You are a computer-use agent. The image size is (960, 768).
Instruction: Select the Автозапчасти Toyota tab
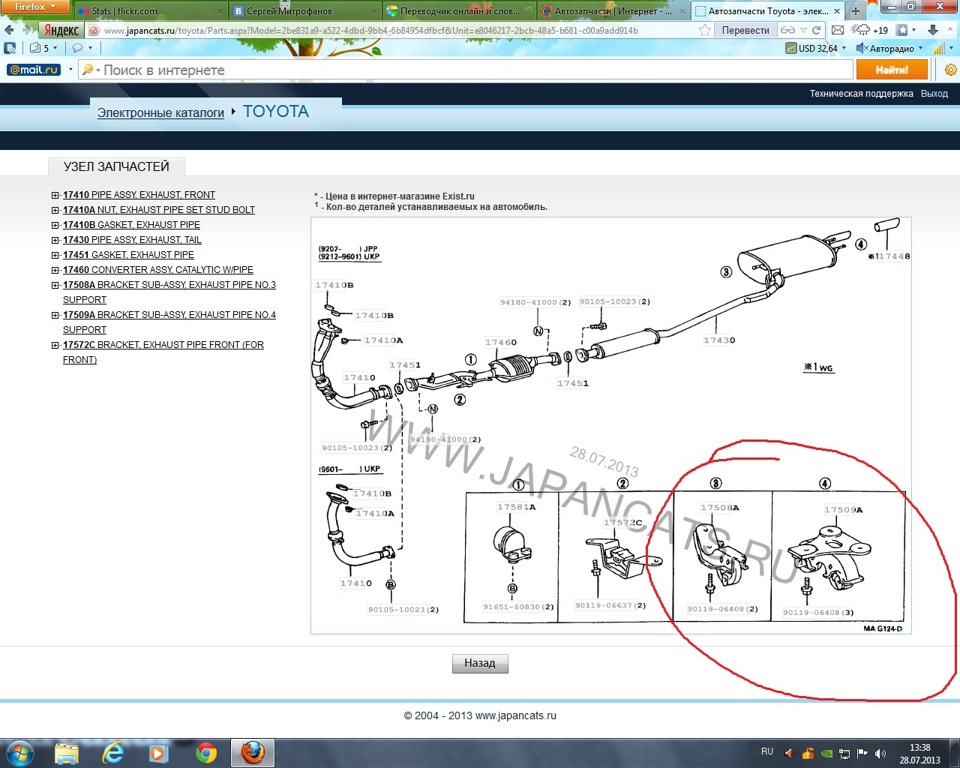coord(768,11)
